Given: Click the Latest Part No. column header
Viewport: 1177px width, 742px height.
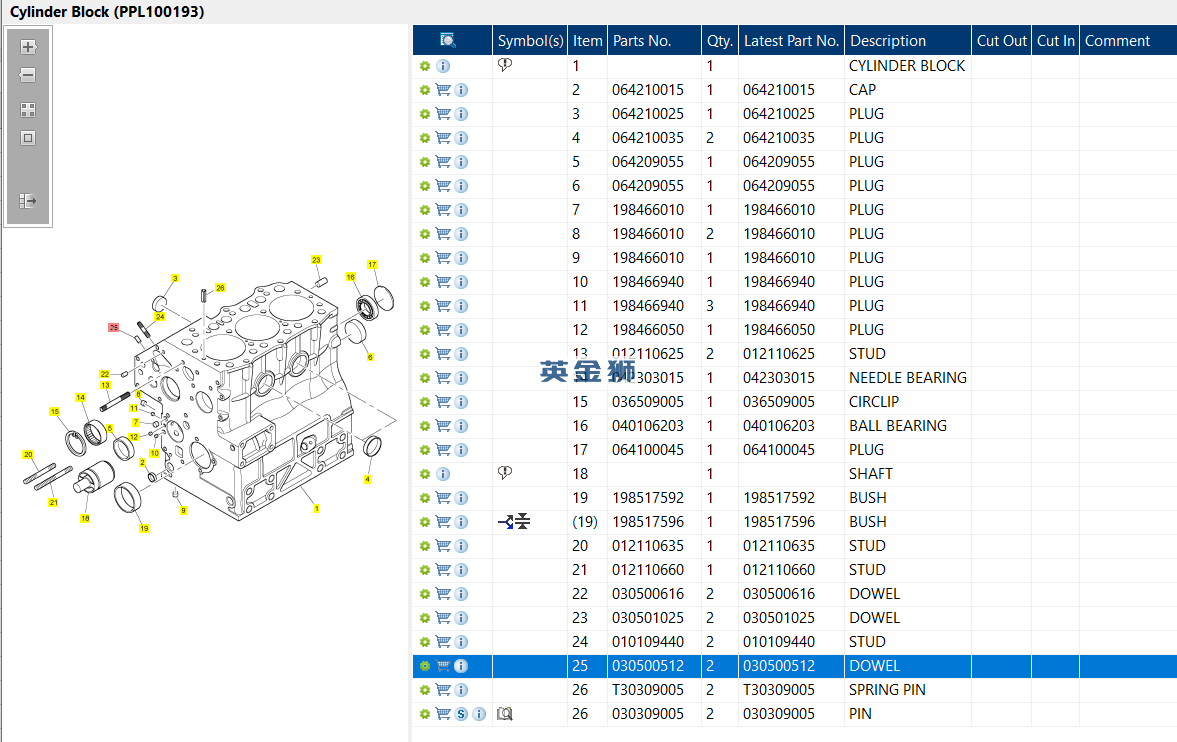Looking at the screenshot, I should click(791, 41).
